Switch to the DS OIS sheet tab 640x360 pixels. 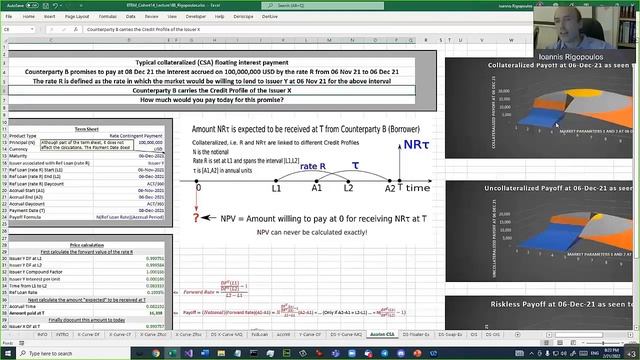click(493, 335)
